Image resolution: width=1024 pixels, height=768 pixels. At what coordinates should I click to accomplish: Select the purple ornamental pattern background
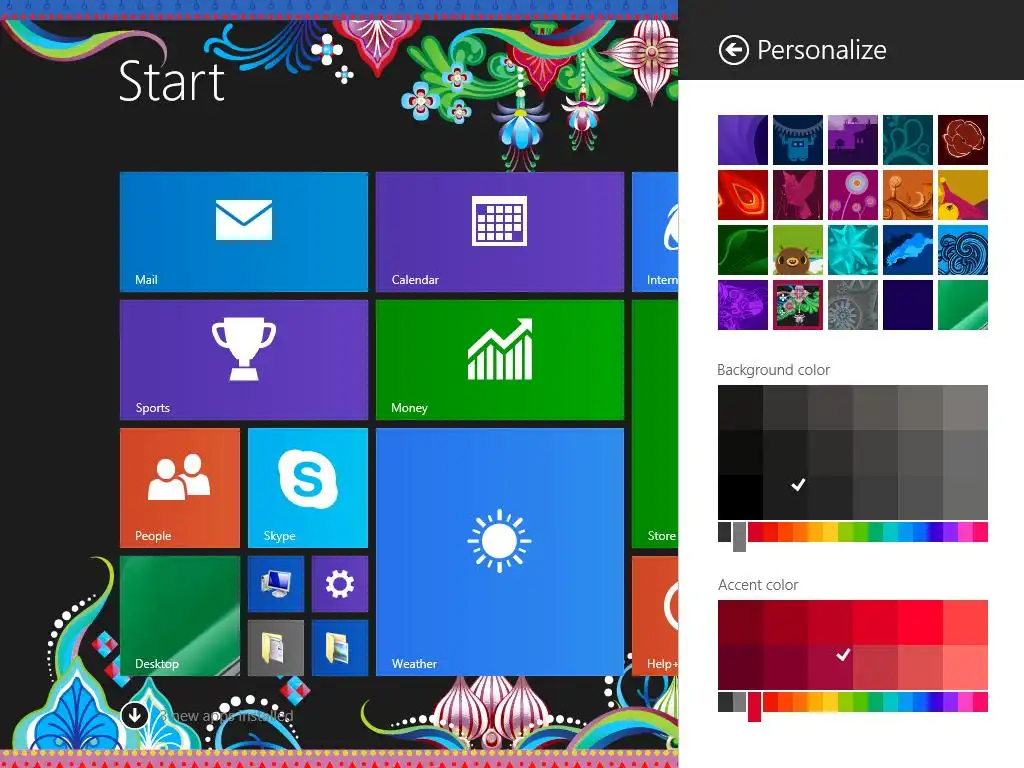pos(743,305)
